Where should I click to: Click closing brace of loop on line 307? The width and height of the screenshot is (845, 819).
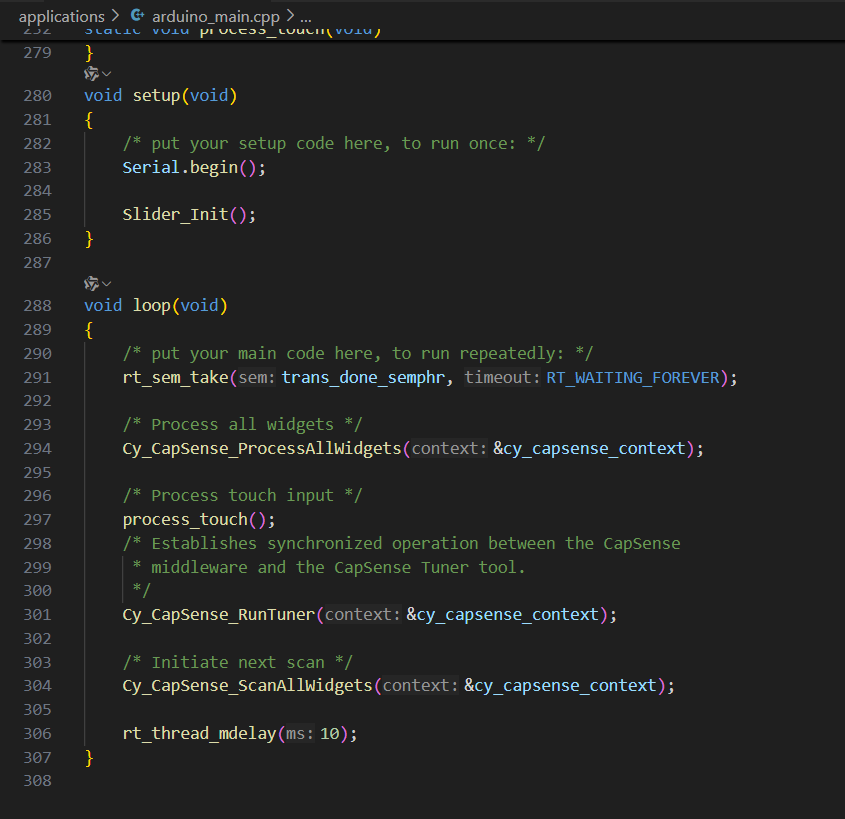click(x=89, y=758)
